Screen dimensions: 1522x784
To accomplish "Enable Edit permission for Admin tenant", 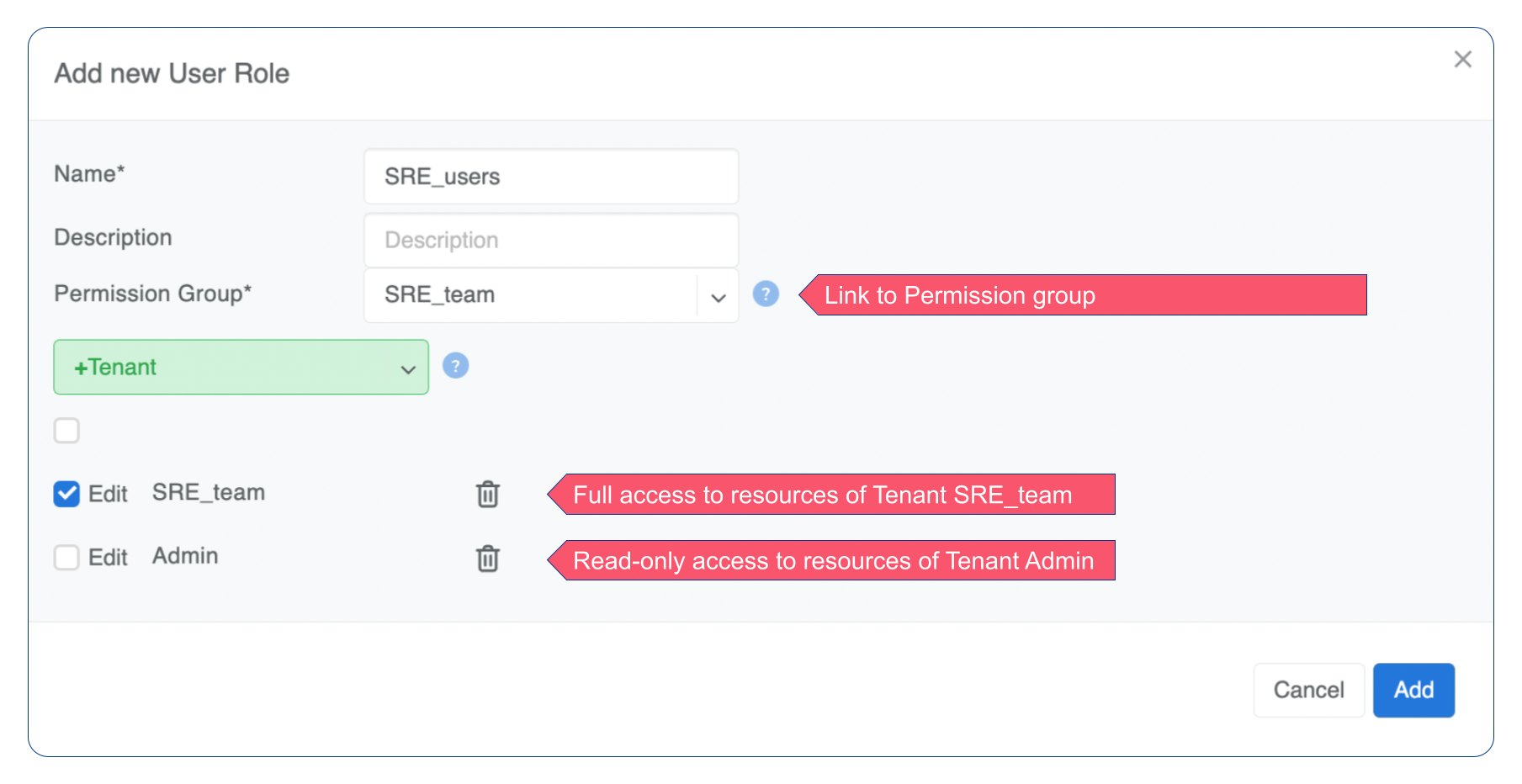I will (x=66, y=557).
